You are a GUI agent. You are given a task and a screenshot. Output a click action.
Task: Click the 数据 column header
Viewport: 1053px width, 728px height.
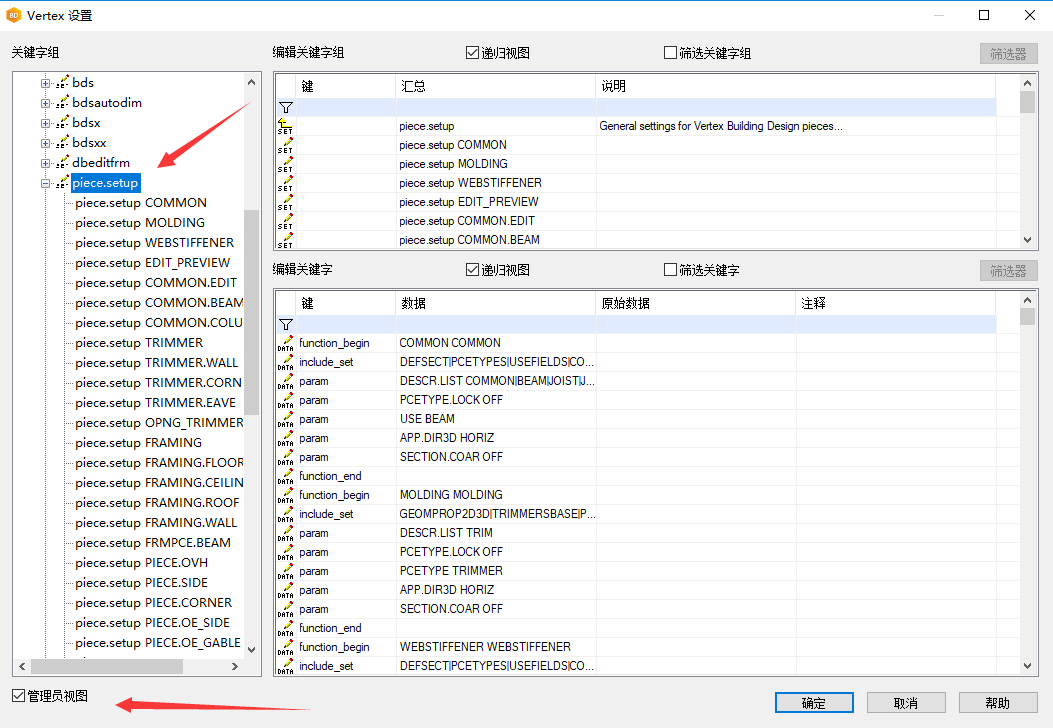(x=495, y=303)
